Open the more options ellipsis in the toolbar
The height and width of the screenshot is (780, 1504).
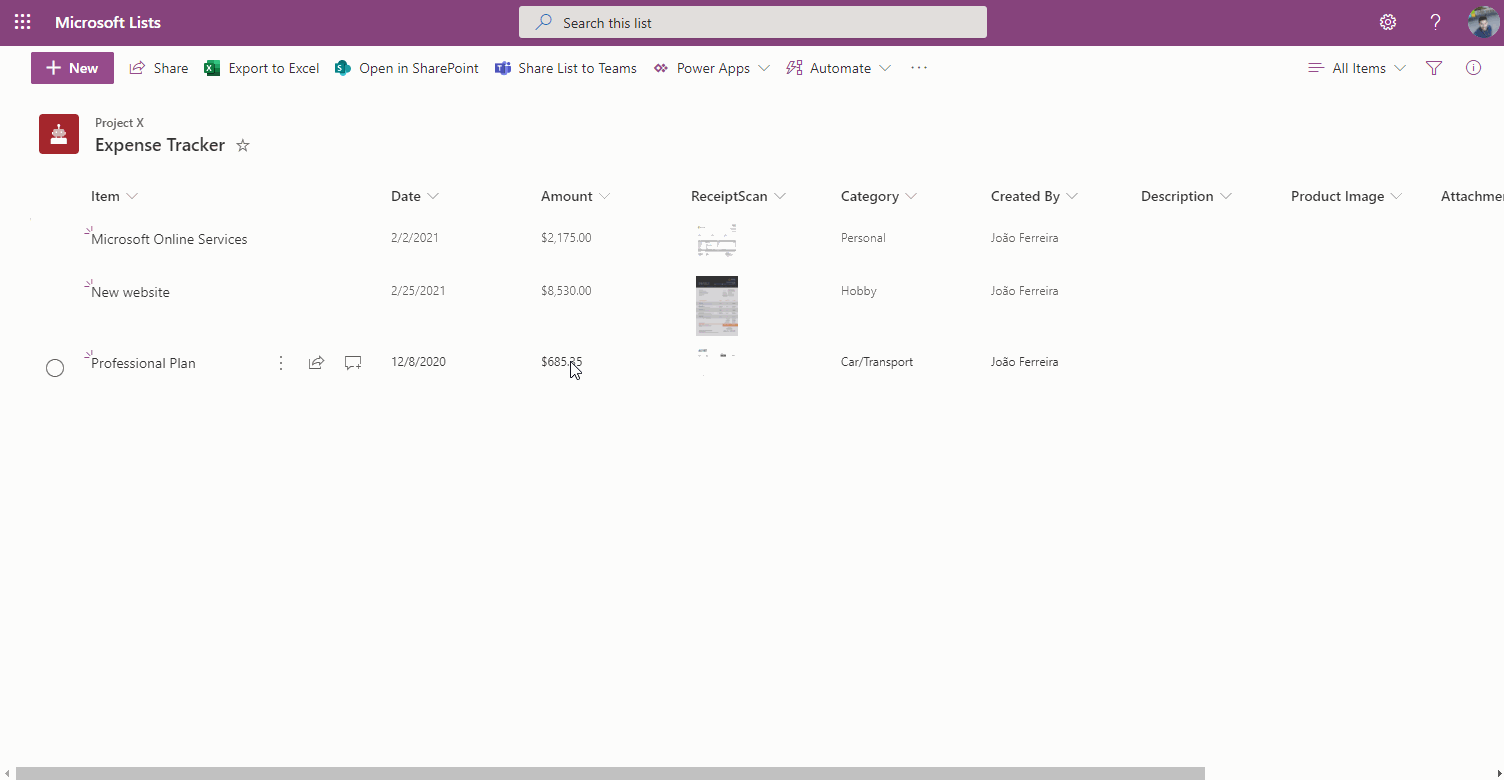coord(918,67)
